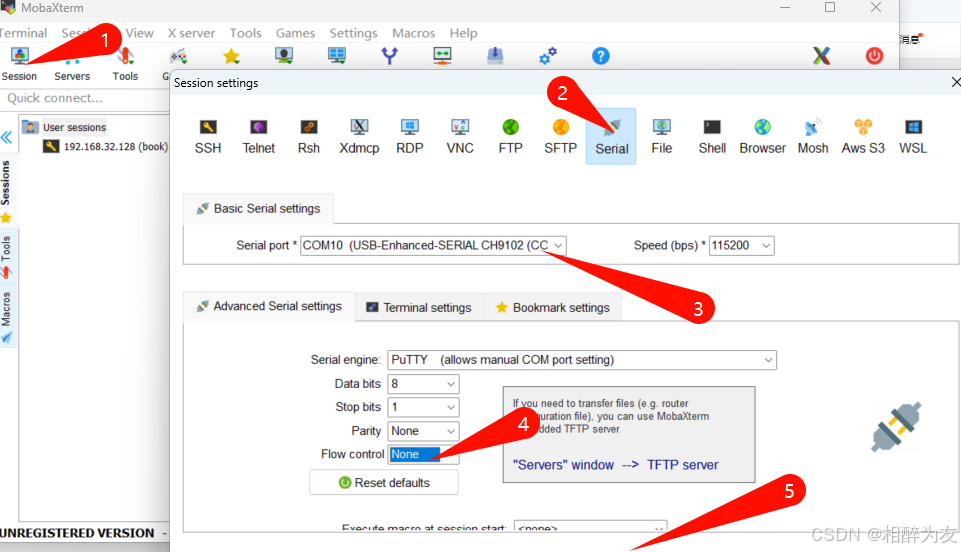Select the 192.168.32.128 (book) session
961x552 pixels.
click(x=105, y=146)
